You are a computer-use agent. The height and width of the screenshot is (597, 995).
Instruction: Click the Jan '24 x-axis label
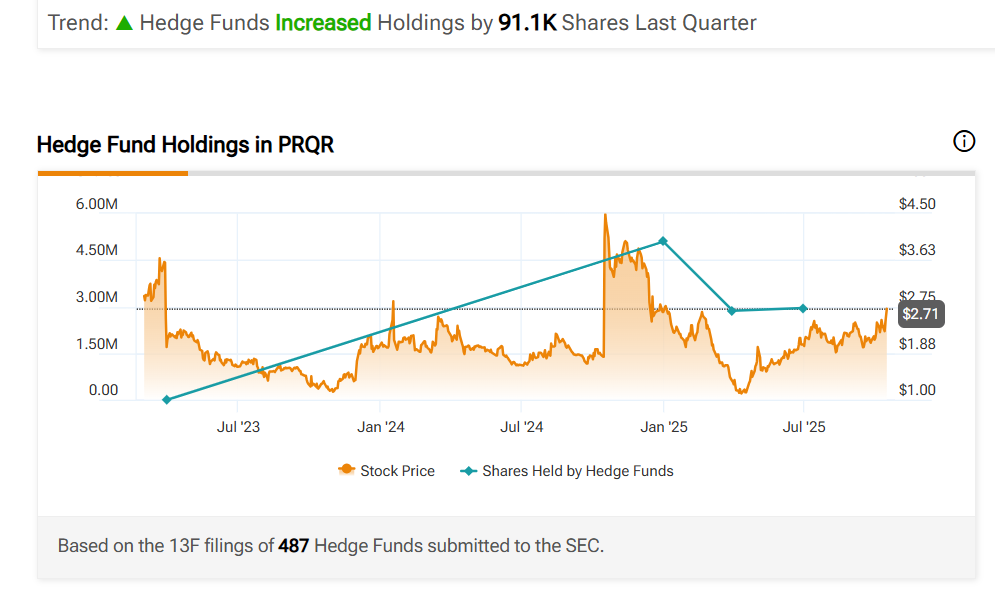tap(381, 427)
